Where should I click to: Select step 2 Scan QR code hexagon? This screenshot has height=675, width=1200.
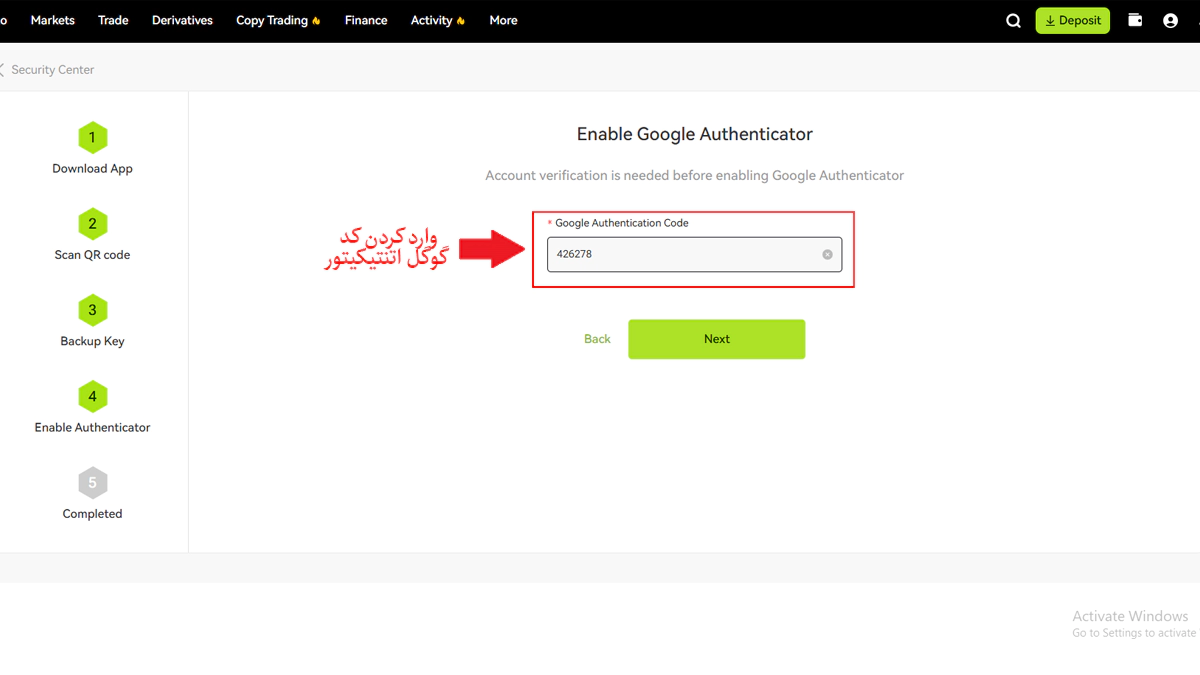(x=92, y=224)
